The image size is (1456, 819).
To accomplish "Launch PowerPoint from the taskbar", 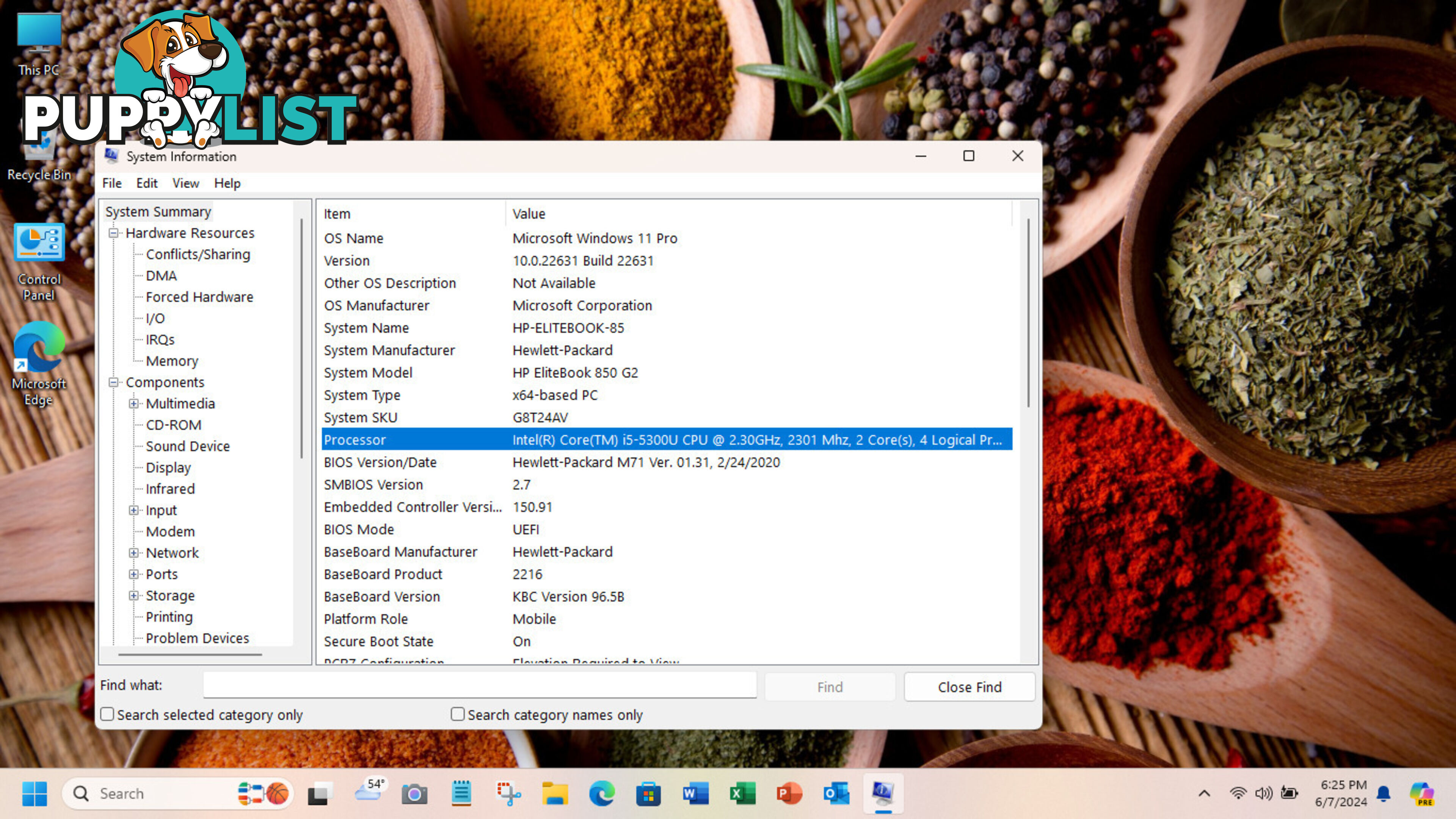I will coord(789,794).
